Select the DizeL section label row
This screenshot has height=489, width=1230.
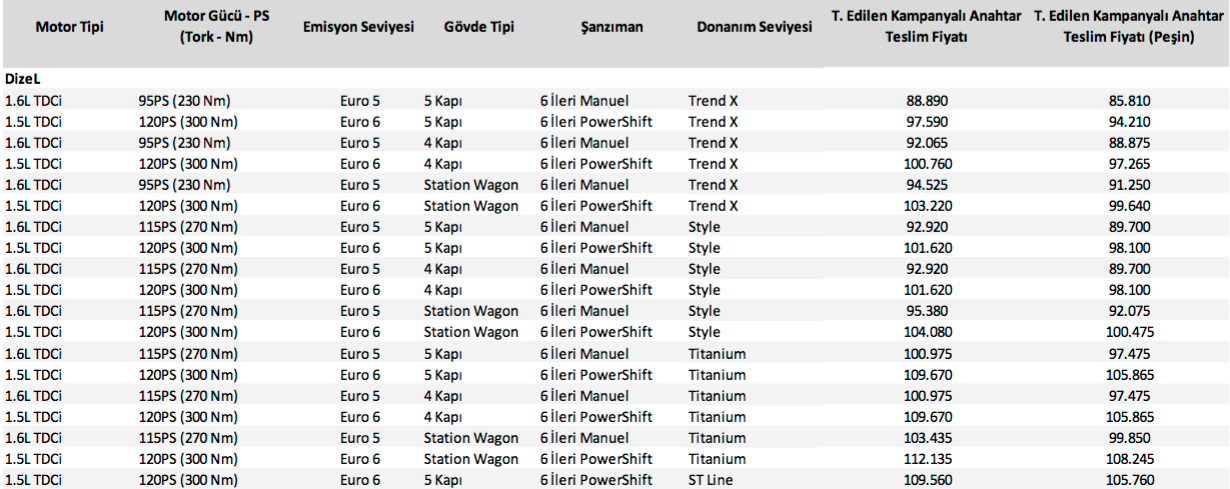pyautogui.click(x=22, y=78)
